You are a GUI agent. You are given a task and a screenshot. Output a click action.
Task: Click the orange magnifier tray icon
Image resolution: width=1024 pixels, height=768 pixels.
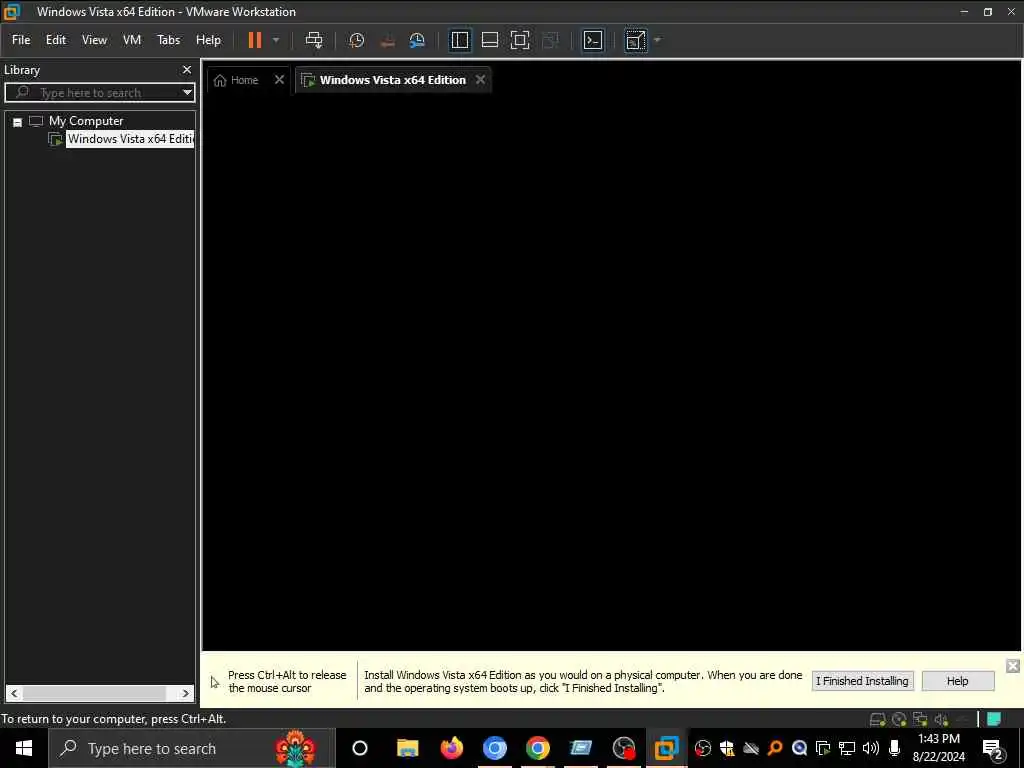pyautogui.click(x=775, y=748)
